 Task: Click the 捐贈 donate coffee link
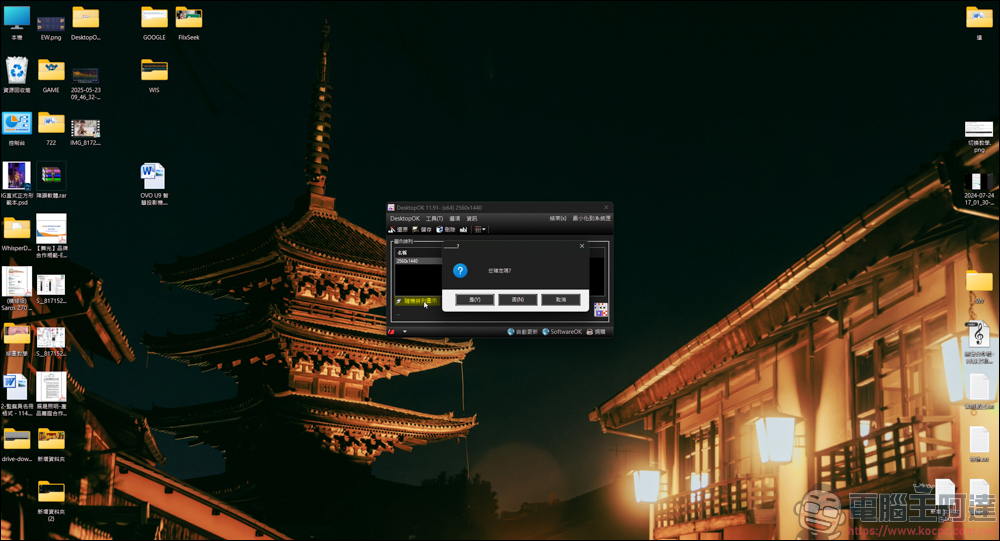pos(596,332)
